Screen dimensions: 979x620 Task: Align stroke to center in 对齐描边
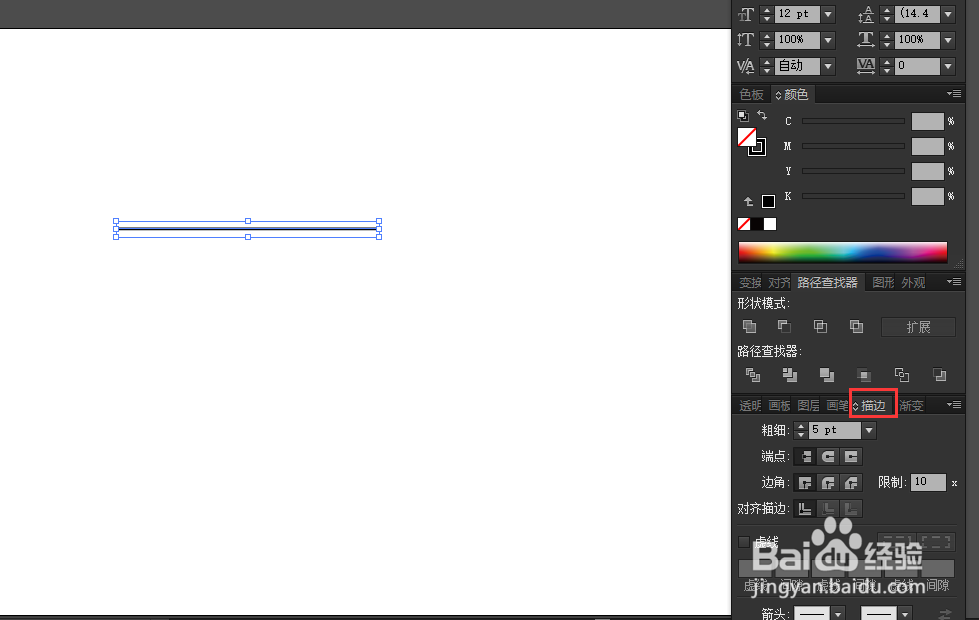tap(805, 509)
